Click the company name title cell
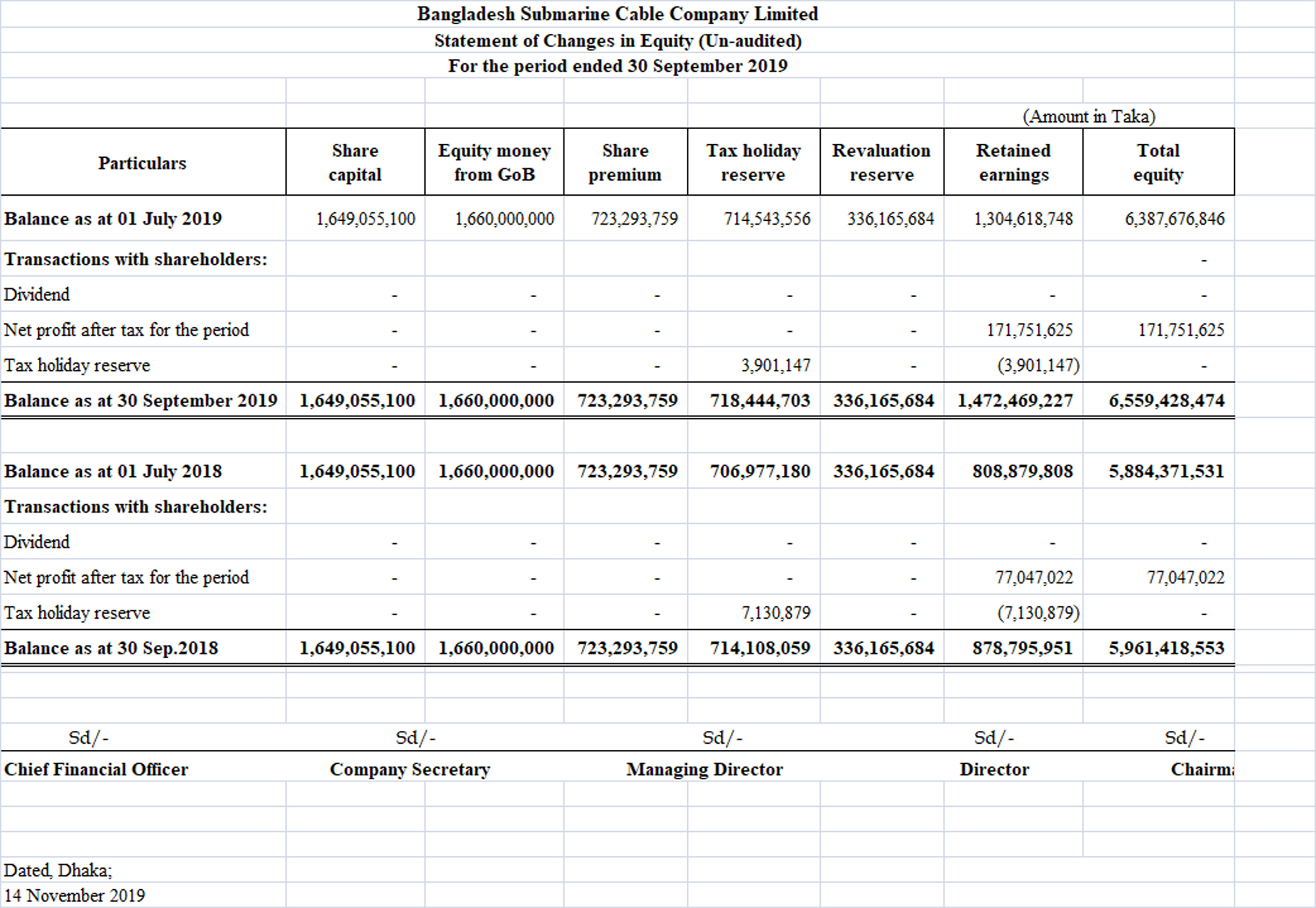The height and width of the screenshot is (908, 1316). click(617, 14)
